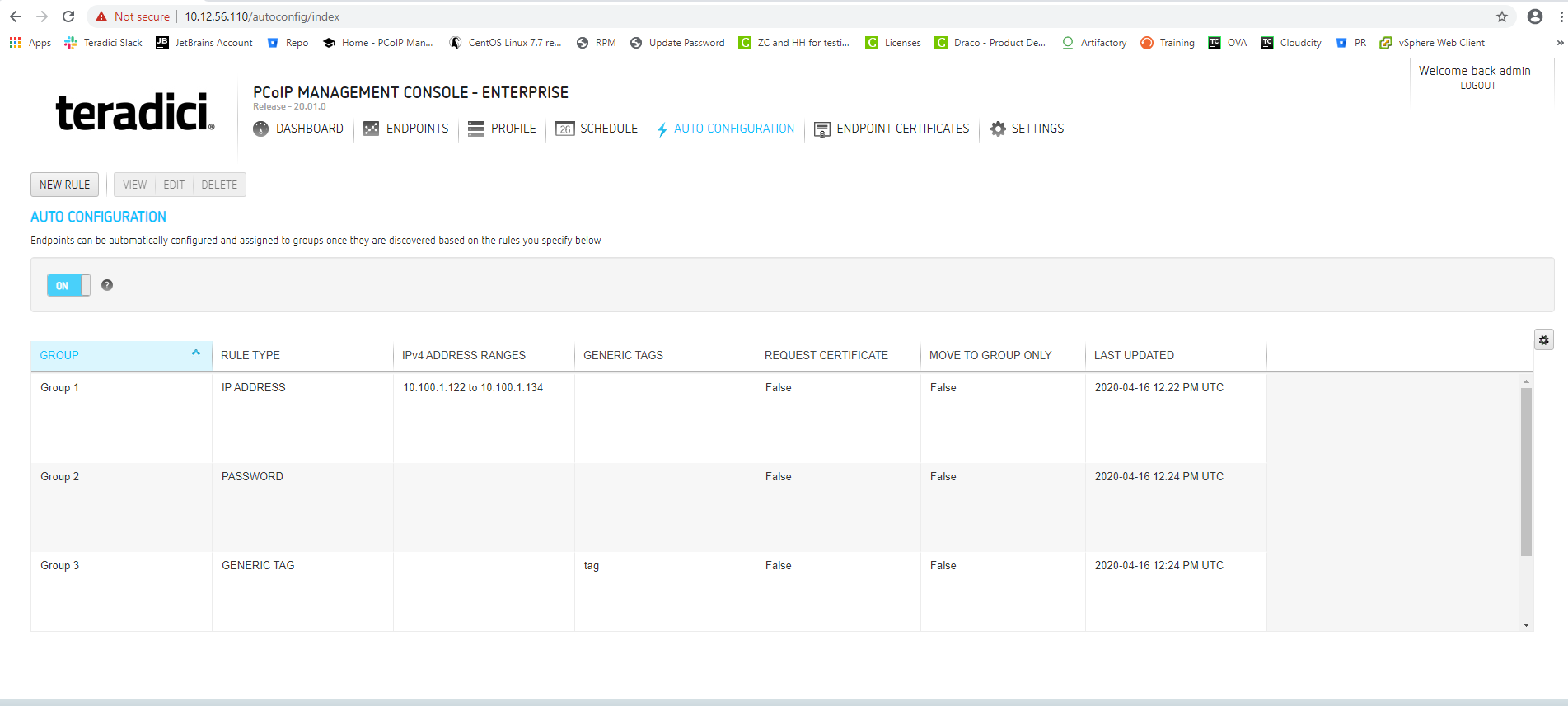The height and width of the screenshot is (706, 1568).
Task: Open the vSphere Web Client bookmark
Action: pos(1432,43)
